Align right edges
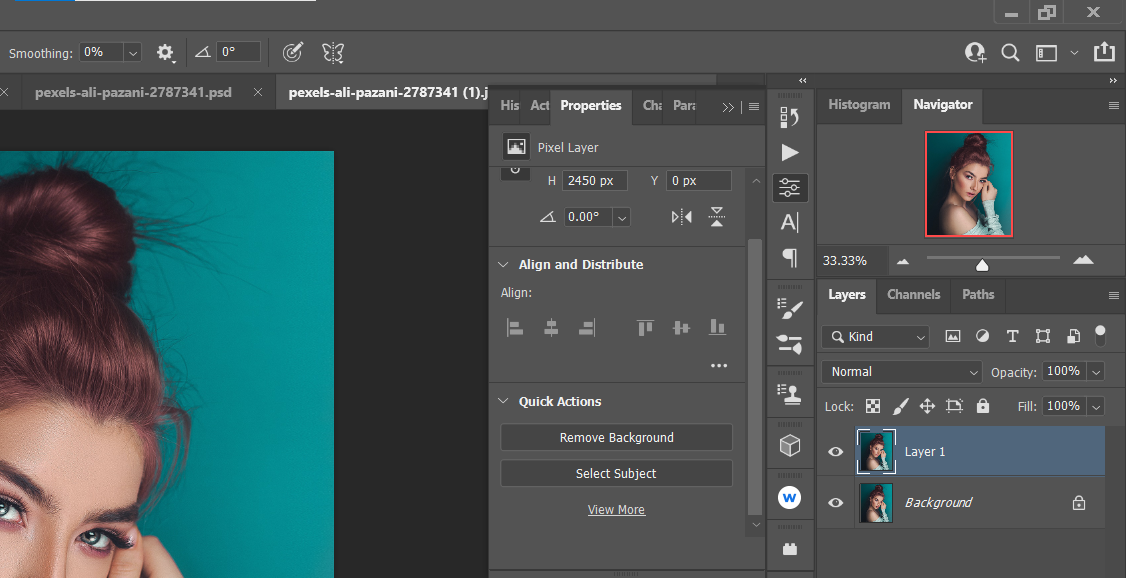Image resolution: width=1126 pixels, height=578 pixels. tap(587, 328)
